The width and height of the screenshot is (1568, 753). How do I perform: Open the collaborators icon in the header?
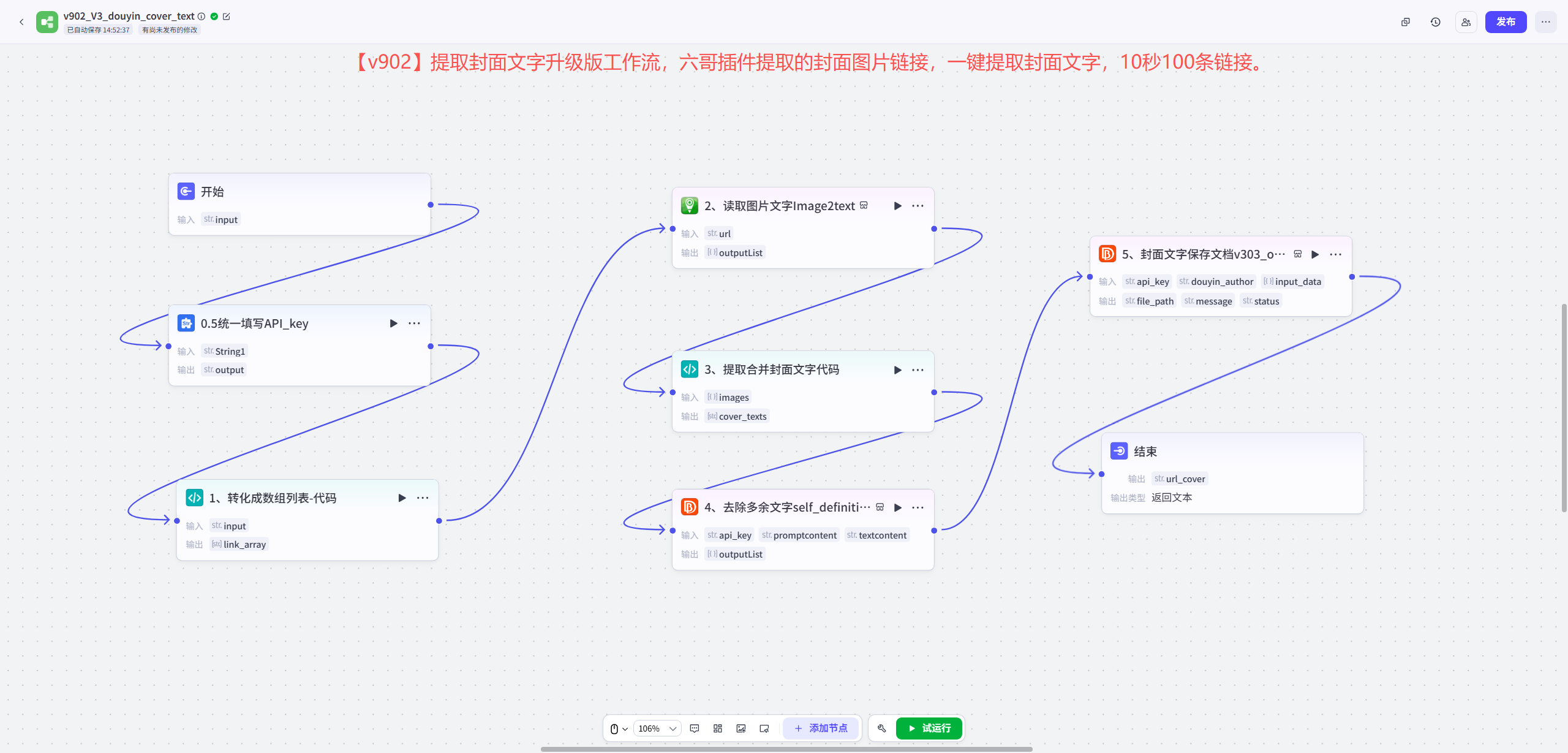[1466, 22]
